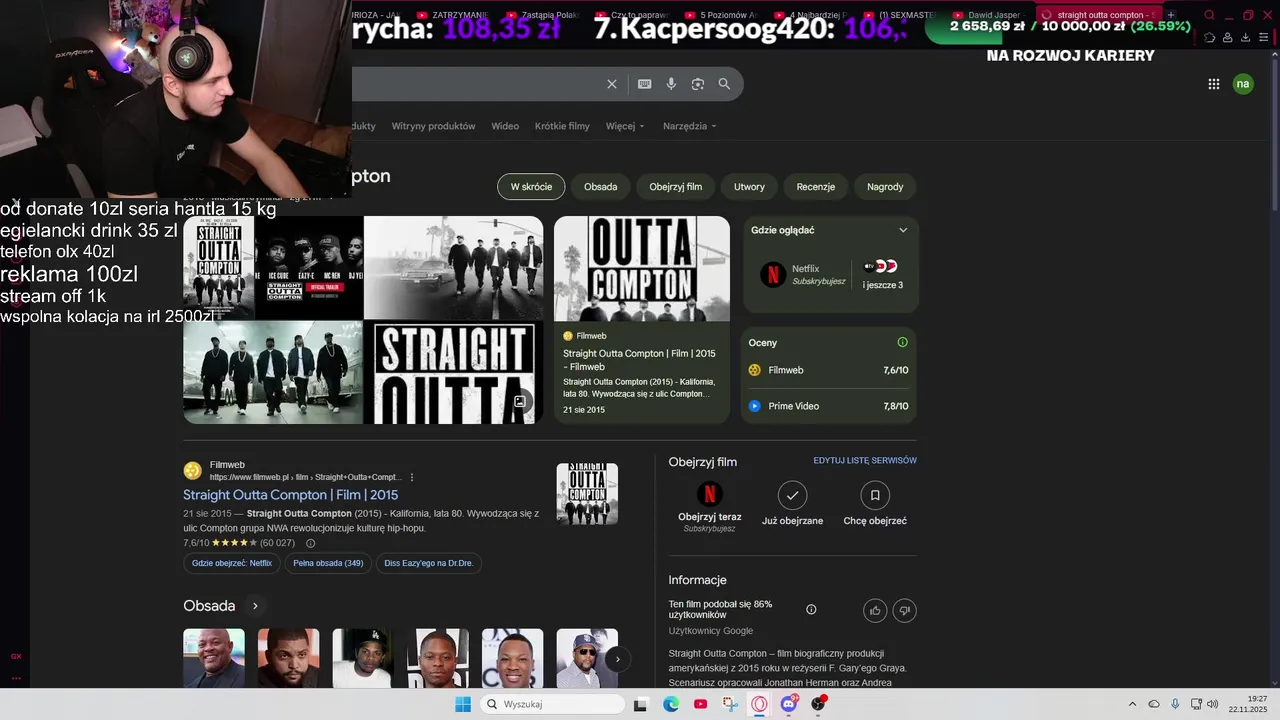Click EDYTUJ LISTĘ SERWISÓW link
1280x720 pixels.
[x=865, y=461]
